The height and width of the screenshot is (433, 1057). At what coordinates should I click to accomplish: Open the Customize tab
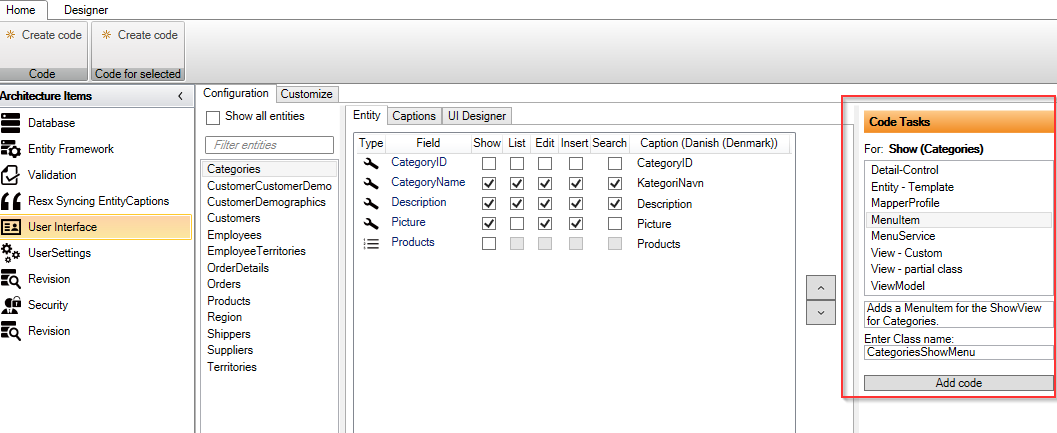point(307,94)
